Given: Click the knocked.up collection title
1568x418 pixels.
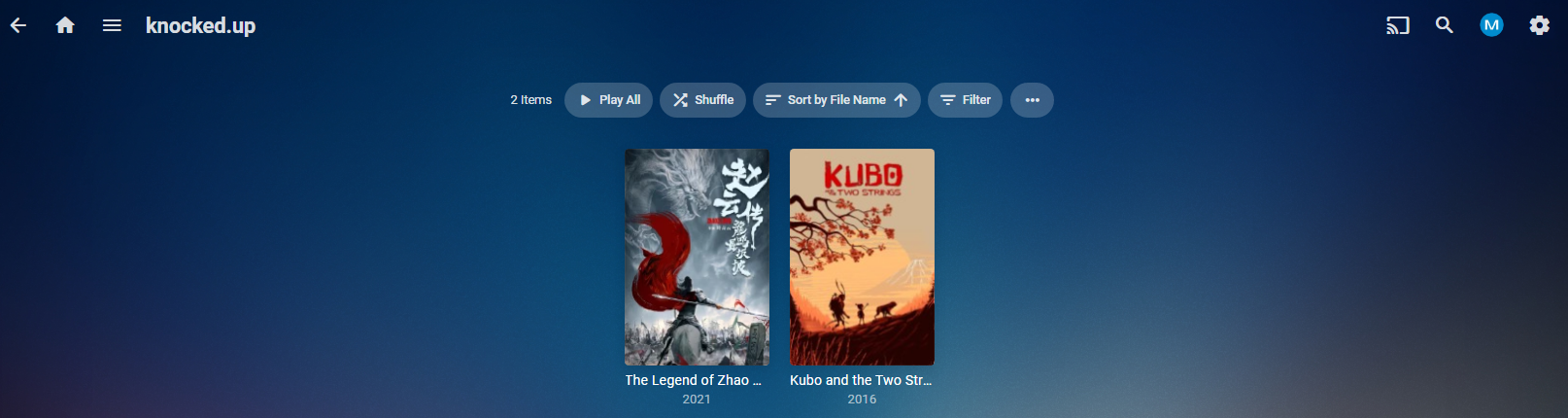Looking at the screenshot, I should click(200, 25).
